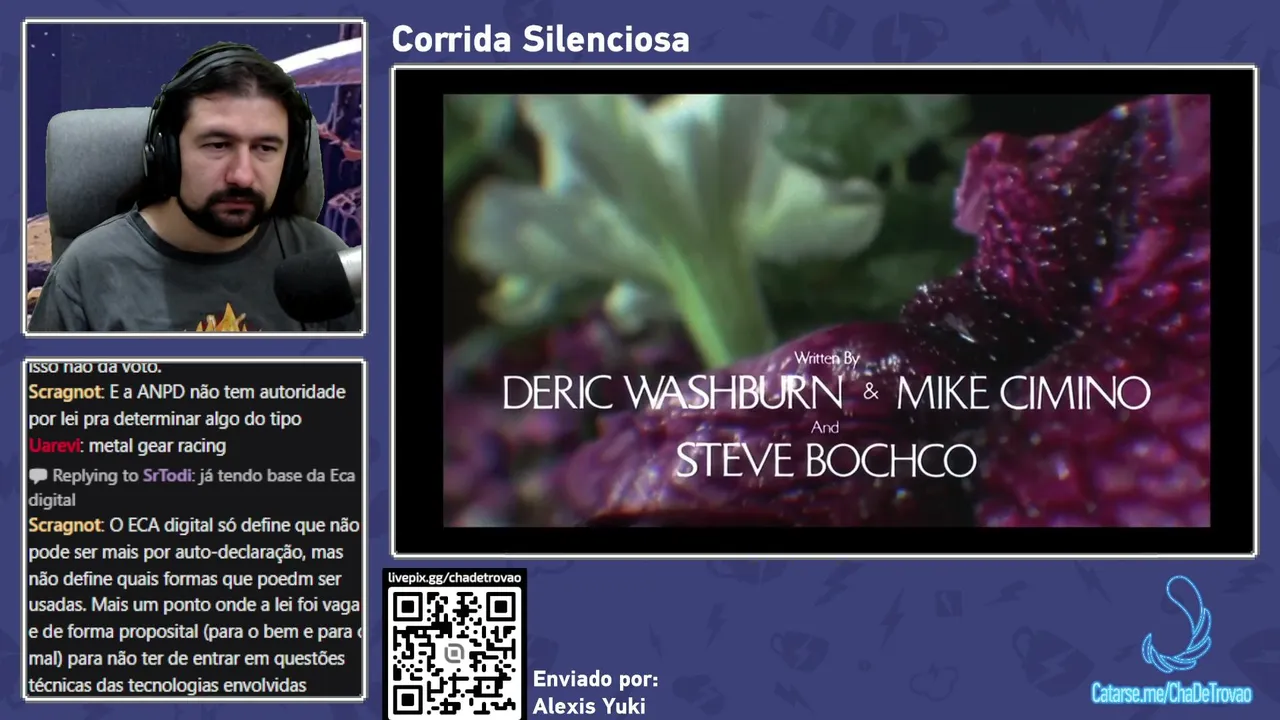Image resolution: width=1280 pixels, height=720 pixels.
Task: Open the Catarse.me/ChaDeTrovao link
Action: click(1171, 693)
